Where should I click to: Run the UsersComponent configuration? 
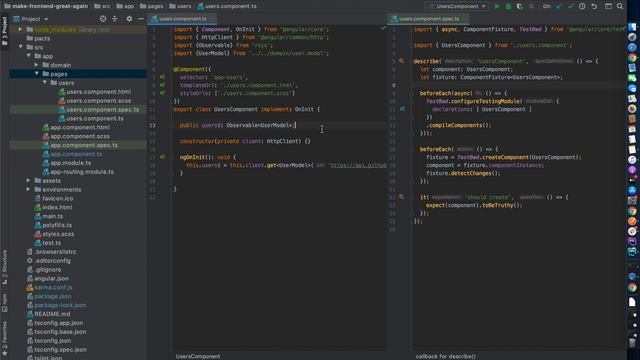click(x=497, y=6)
